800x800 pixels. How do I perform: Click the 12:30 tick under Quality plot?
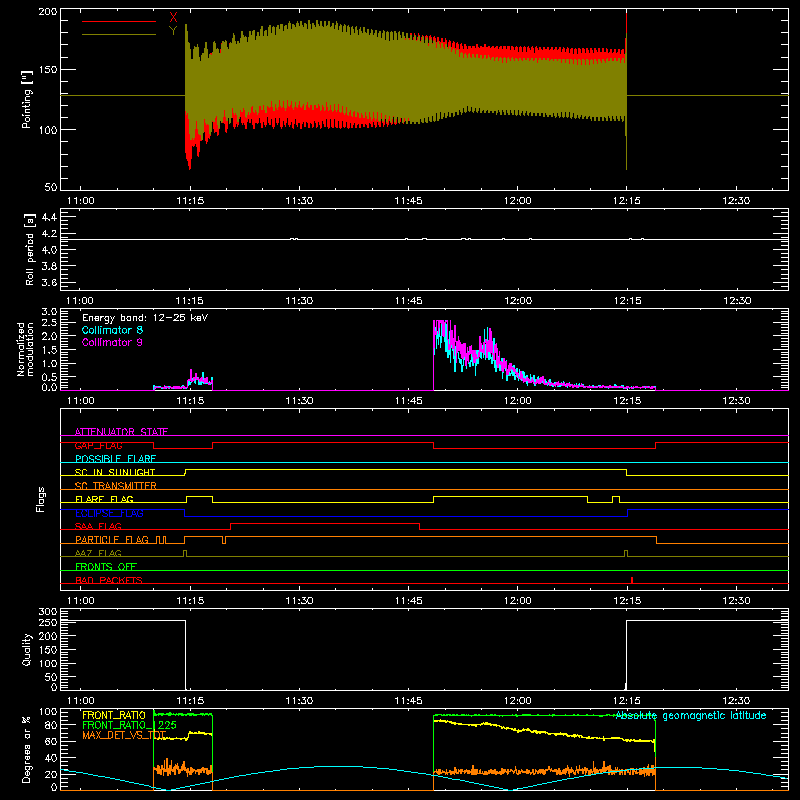[736, 701]
